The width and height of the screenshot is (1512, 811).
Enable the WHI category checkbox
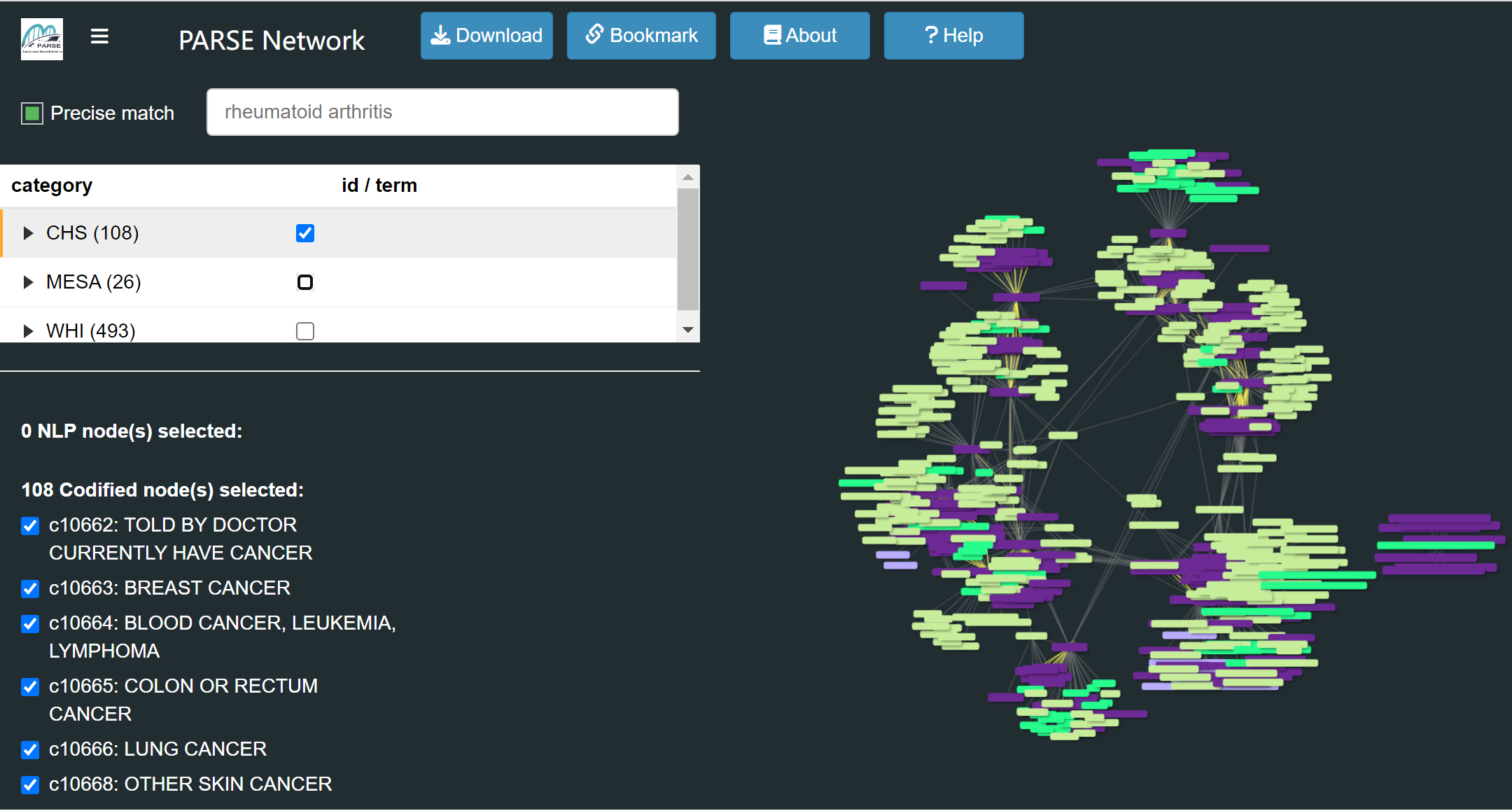[305, 331]
